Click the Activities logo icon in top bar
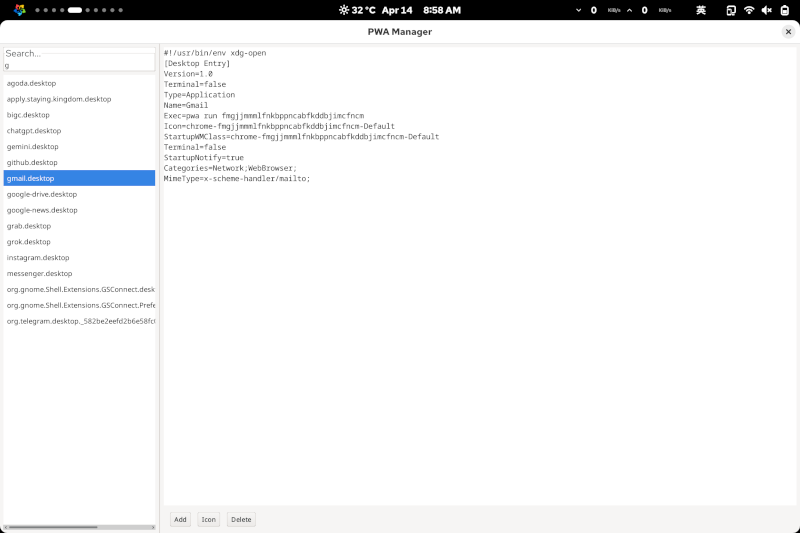 pos(19,10)
